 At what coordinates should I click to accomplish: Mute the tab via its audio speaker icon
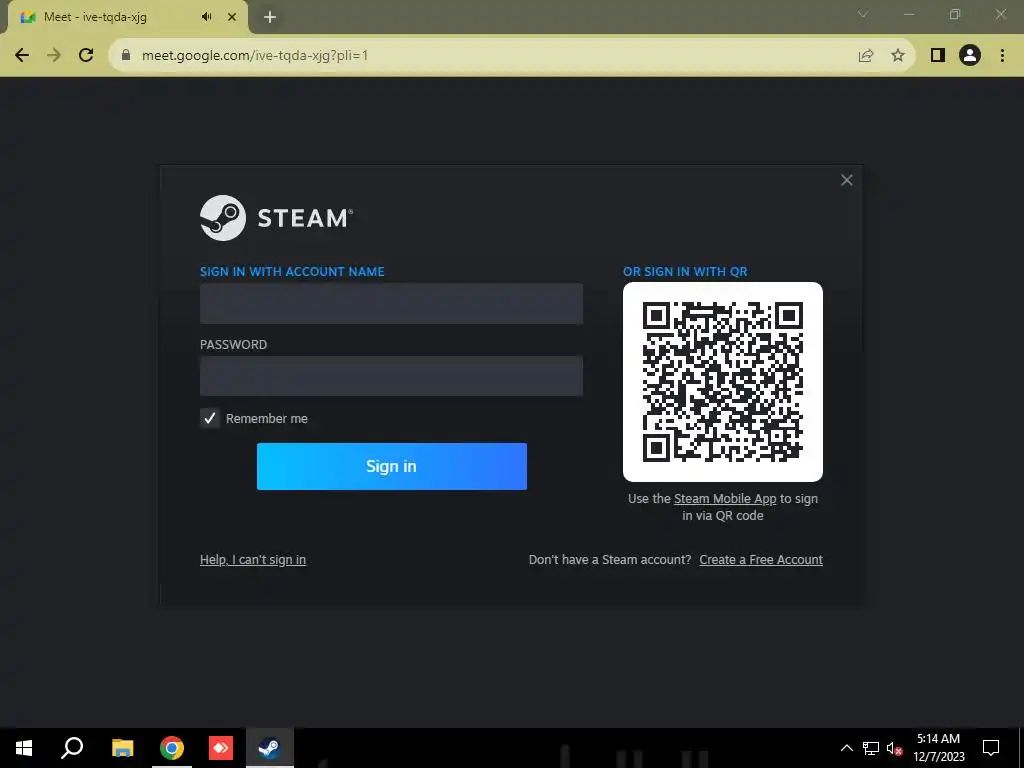coord(206,17)
